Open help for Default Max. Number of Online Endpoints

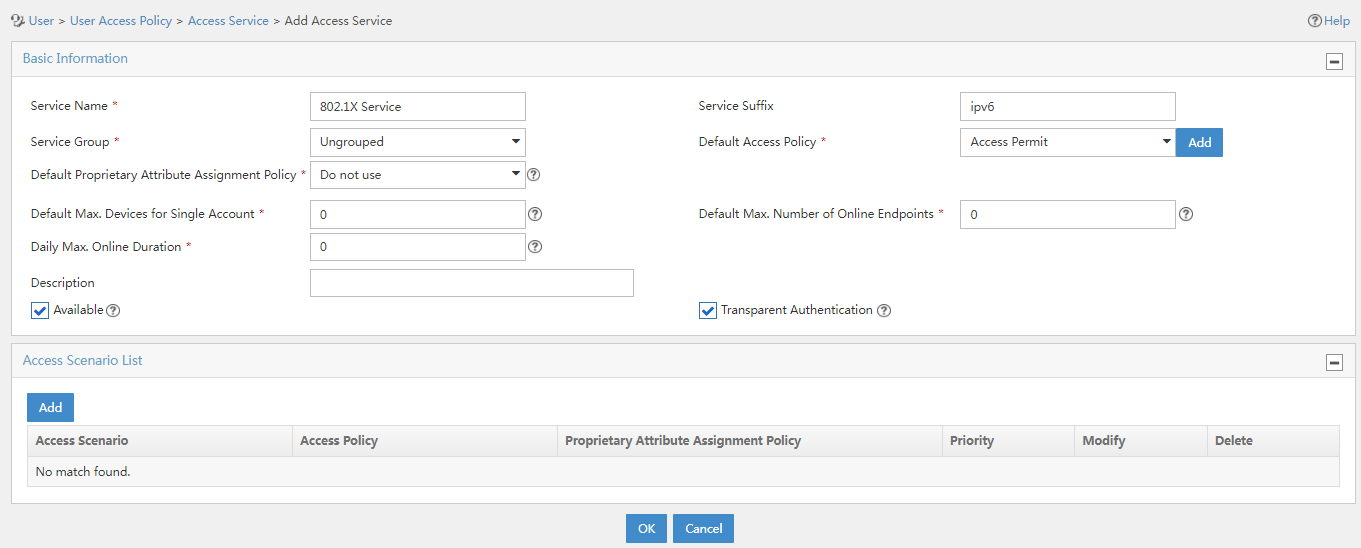(x=1186, y=214)
